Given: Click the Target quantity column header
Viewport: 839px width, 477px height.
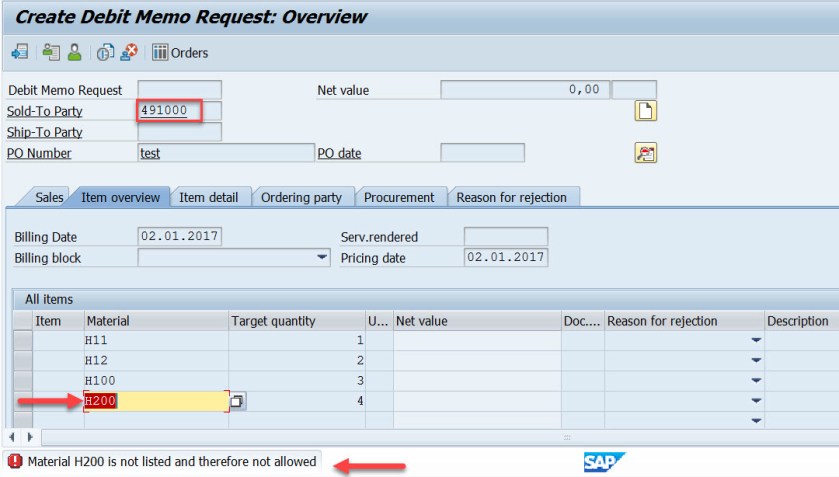Looking at the screenshot, I should [x=297, y=321].
